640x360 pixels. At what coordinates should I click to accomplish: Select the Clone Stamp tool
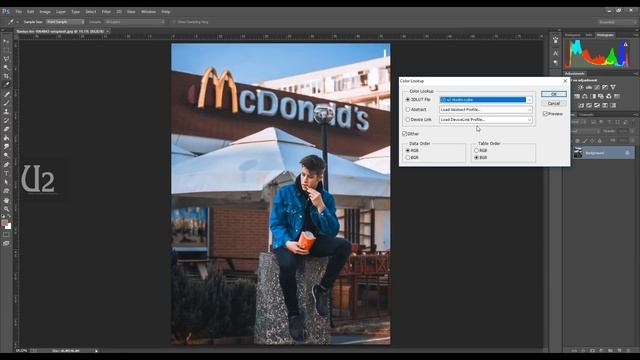point(6,111)
